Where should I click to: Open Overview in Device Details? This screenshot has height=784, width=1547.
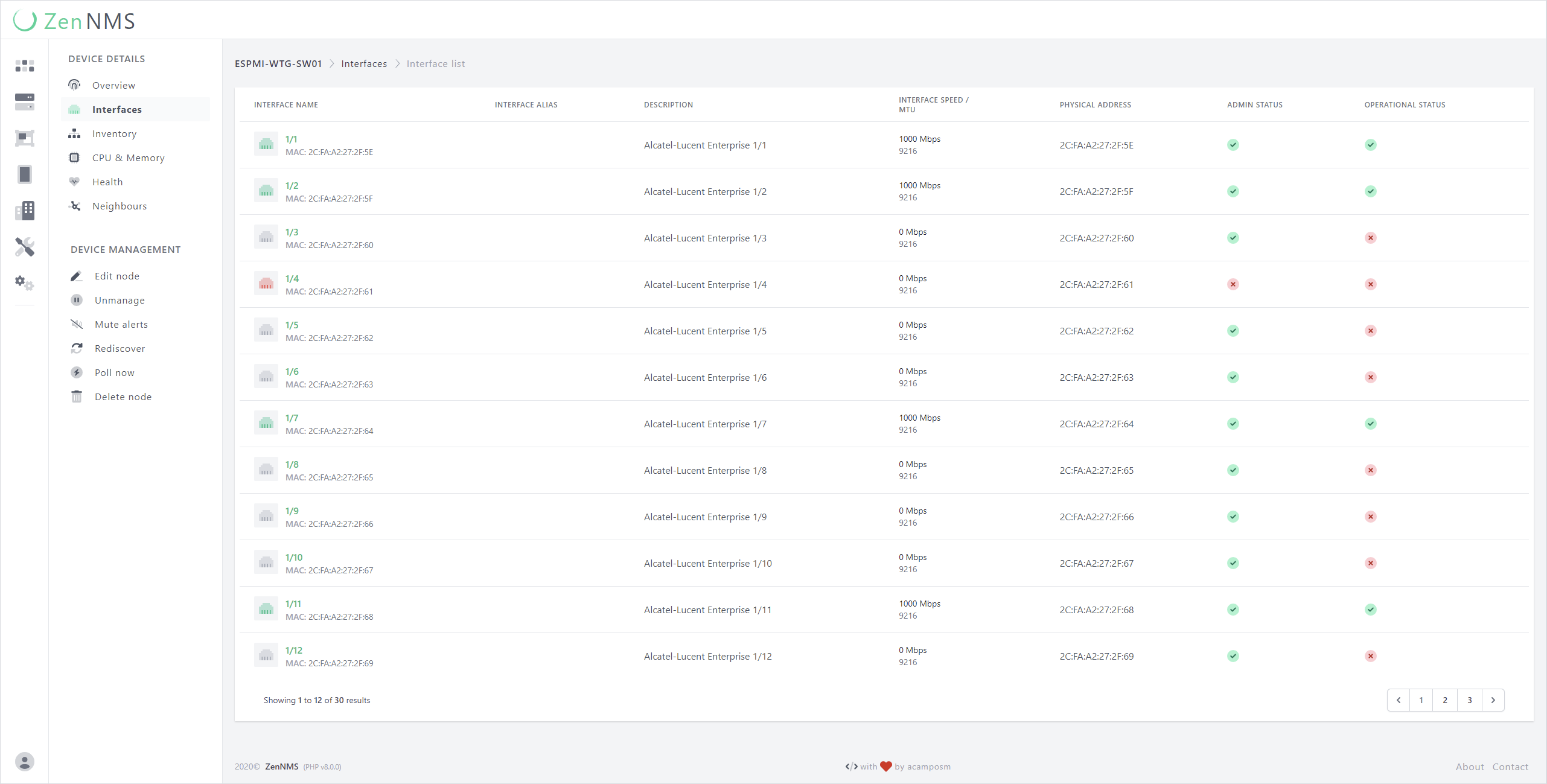coord(113,86)
